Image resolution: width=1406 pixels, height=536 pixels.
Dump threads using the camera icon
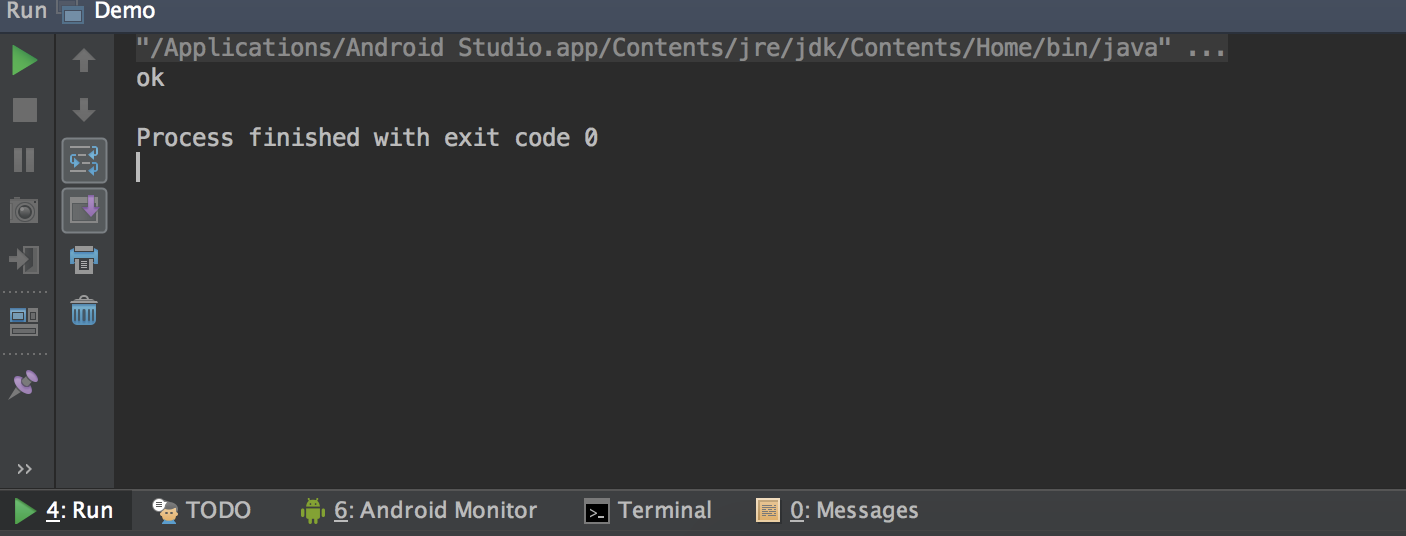tap(24, 210)
